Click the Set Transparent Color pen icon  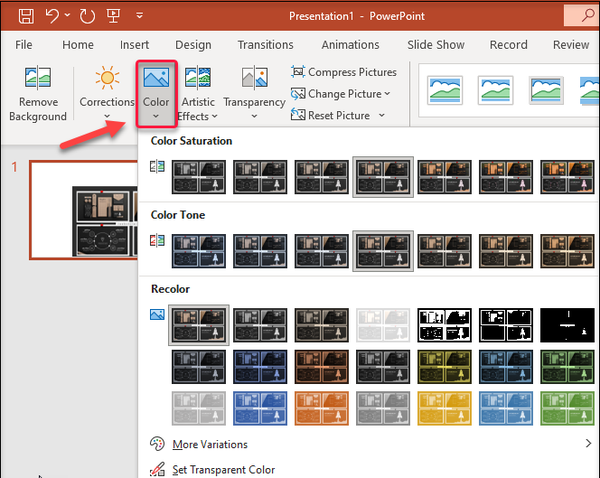(x=157, y=469)
